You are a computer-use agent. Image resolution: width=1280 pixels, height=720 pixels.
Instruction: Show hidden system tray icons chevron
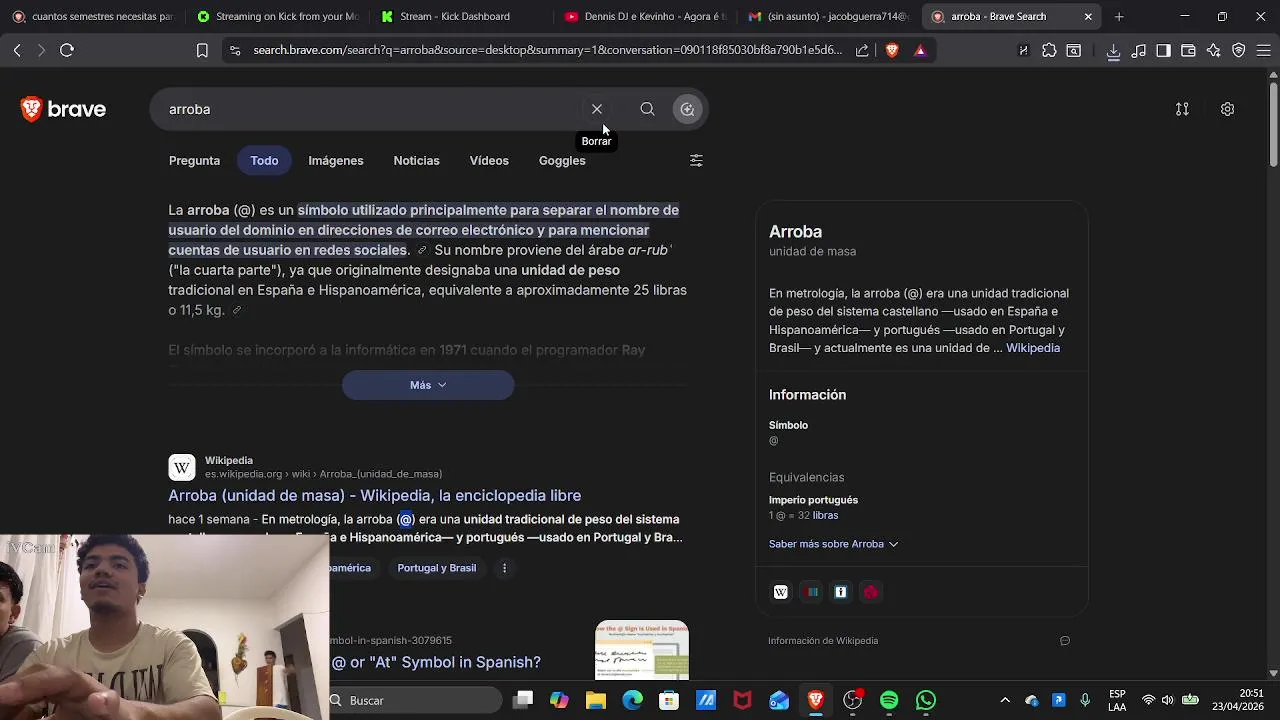point(1005,700)
